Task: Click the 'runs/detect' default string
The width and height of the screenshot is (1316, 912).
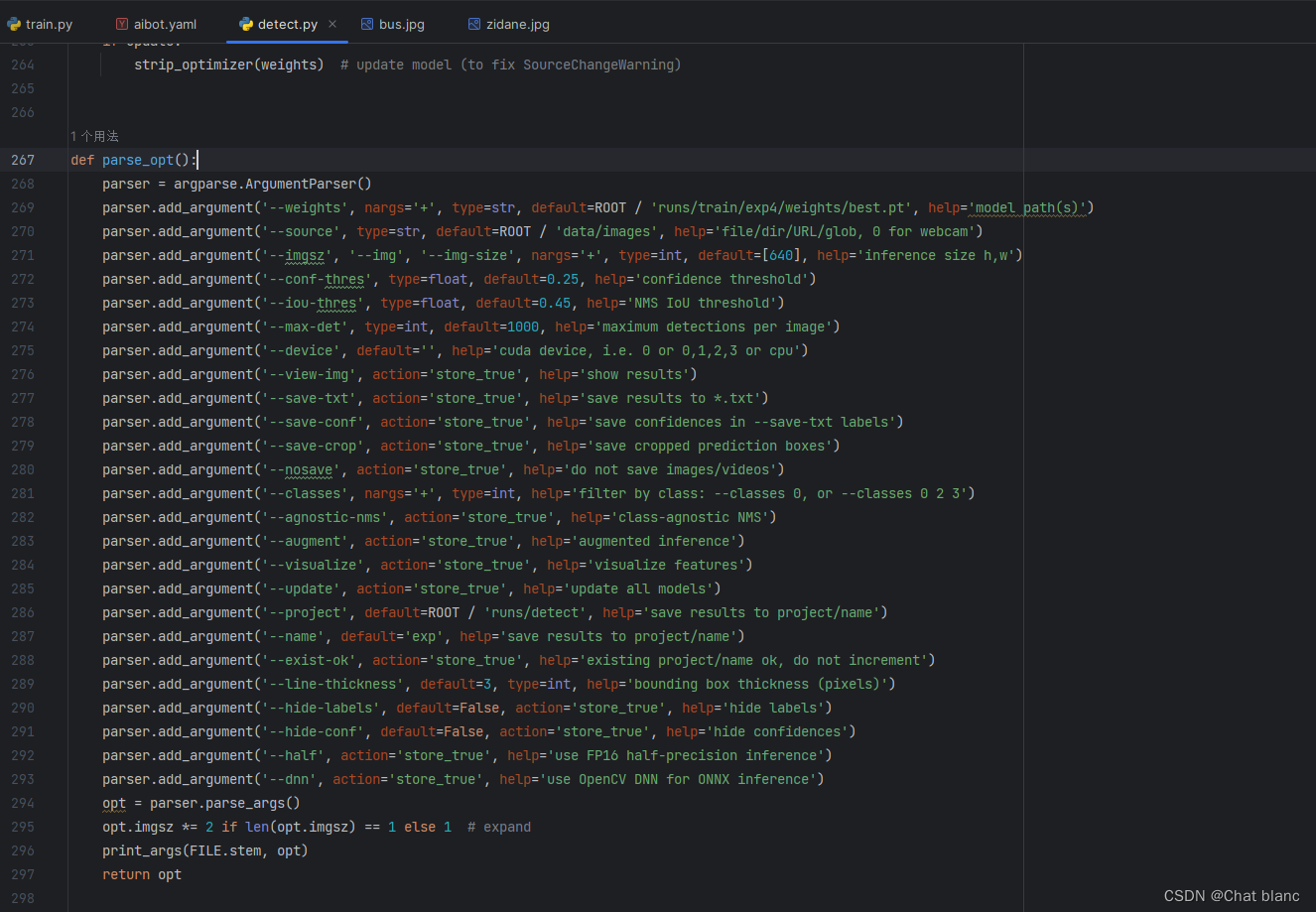Action: [535, 612]
